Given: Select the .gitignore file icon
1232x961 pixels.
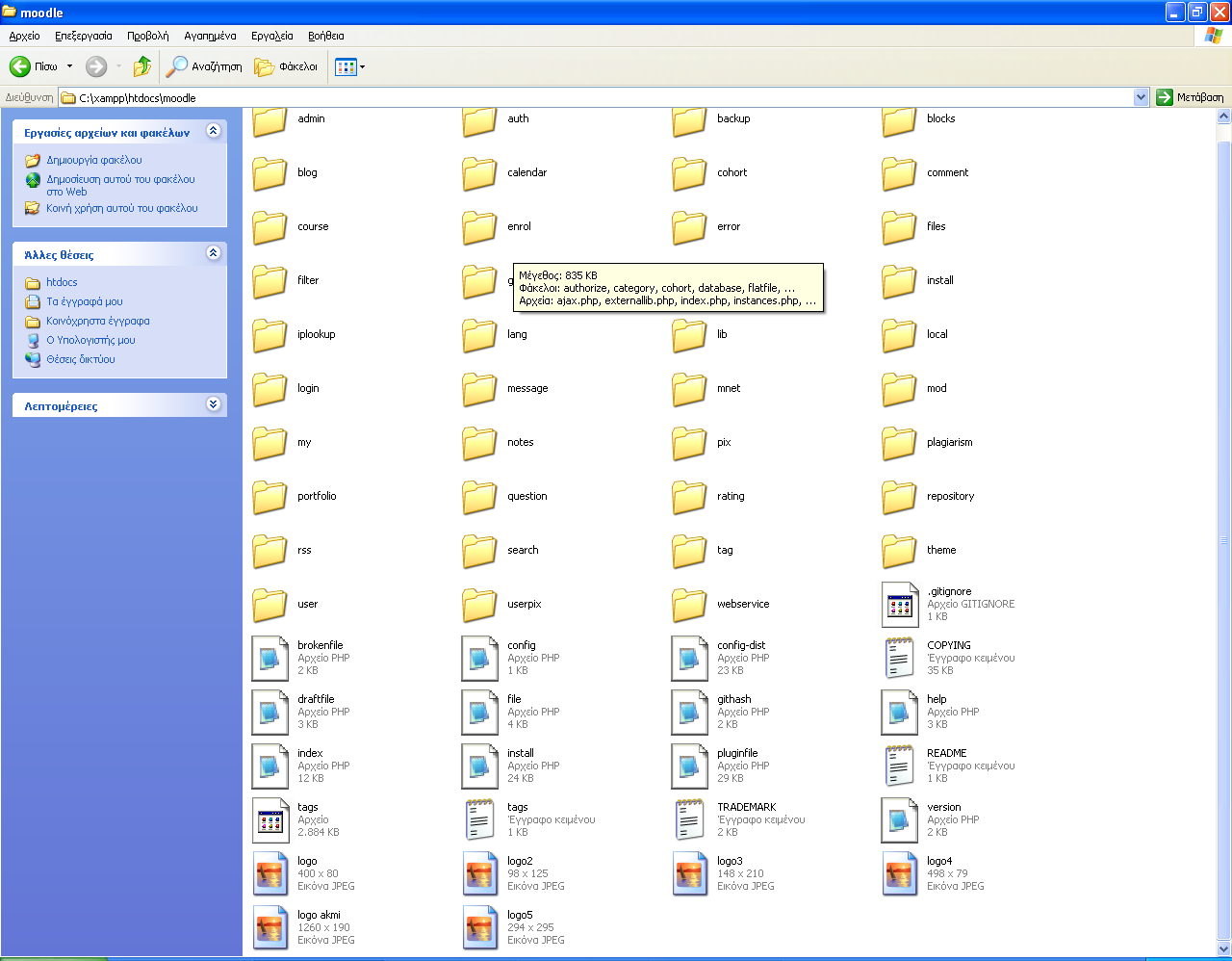Looking at the screenshot, I should point(901,605).
